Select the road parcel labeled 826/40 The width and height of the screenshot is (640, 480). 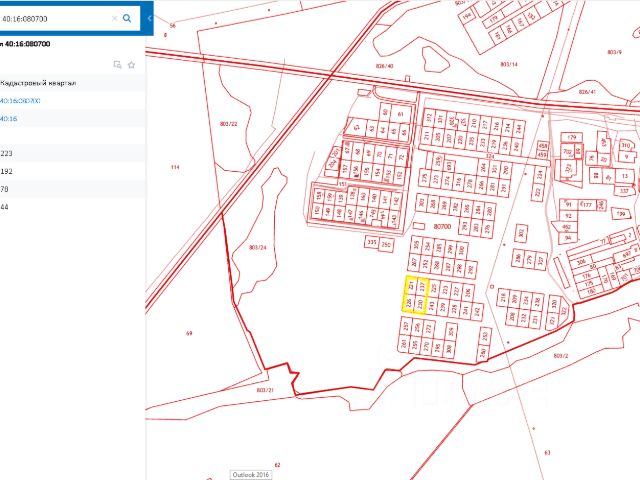coord(384,66)
